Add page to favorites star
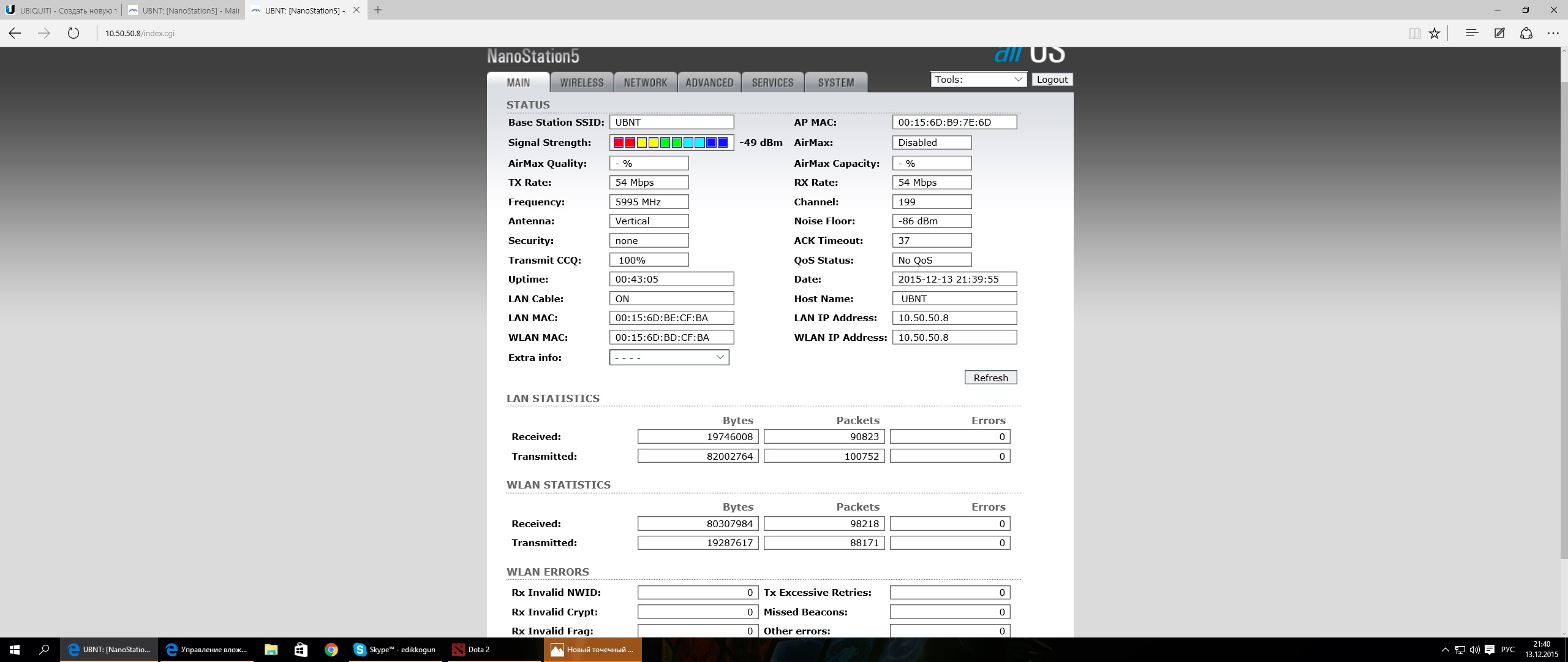The height and width of the screenshot is (662, 1568). pyautogui.click(x=1434, y=34)
